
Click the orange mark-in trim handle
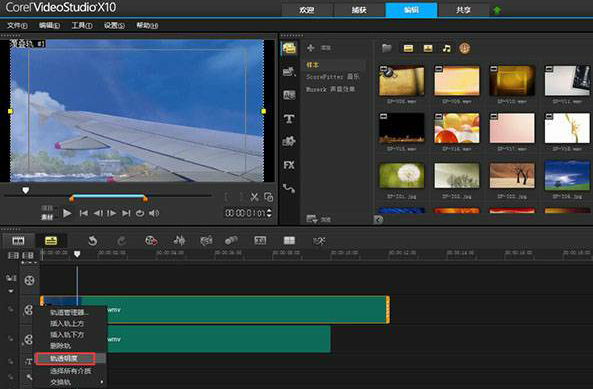pyautogui.click(x=71, y=198)
